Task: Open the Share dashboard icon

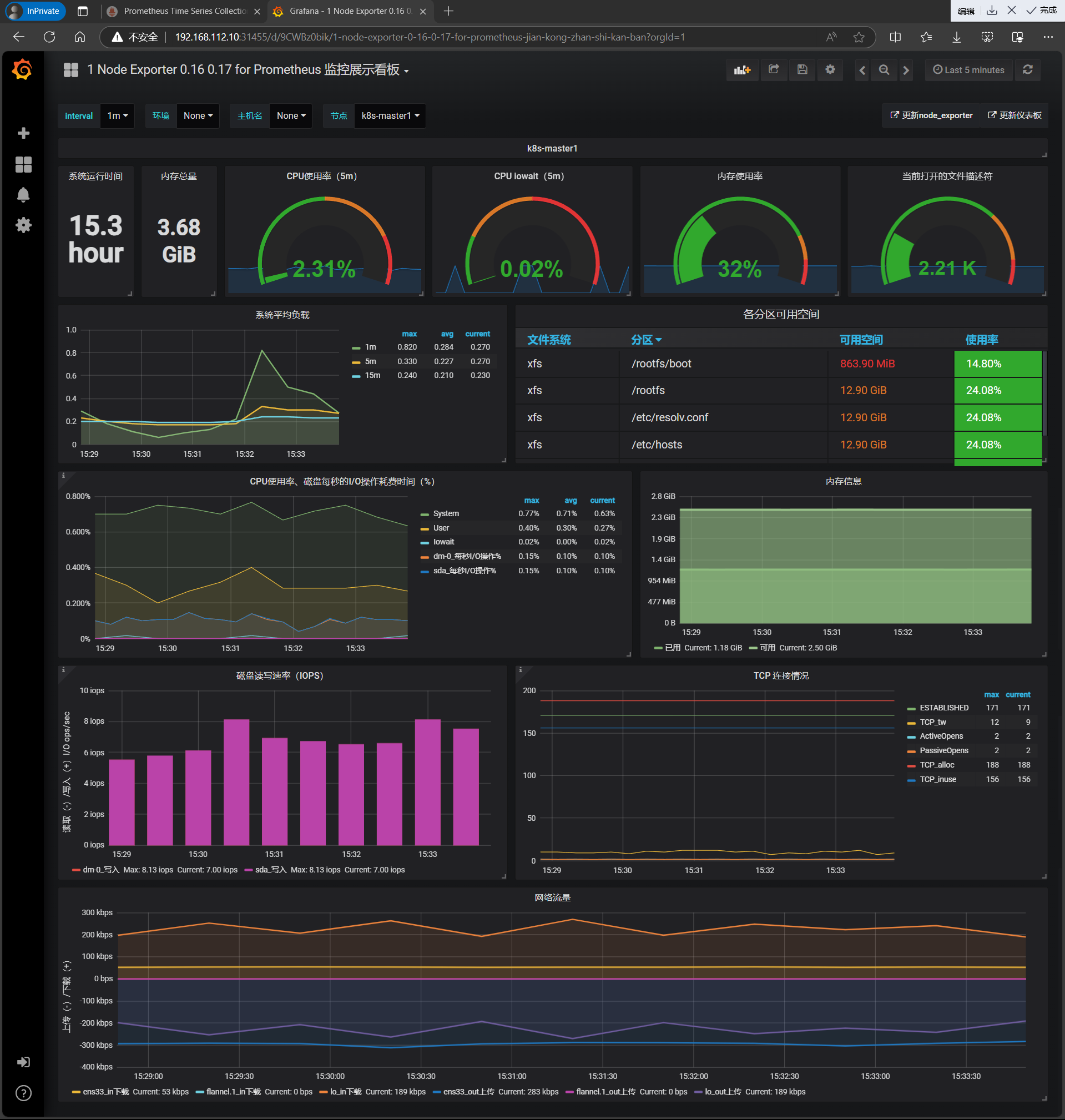Action: tap(773, 70)
